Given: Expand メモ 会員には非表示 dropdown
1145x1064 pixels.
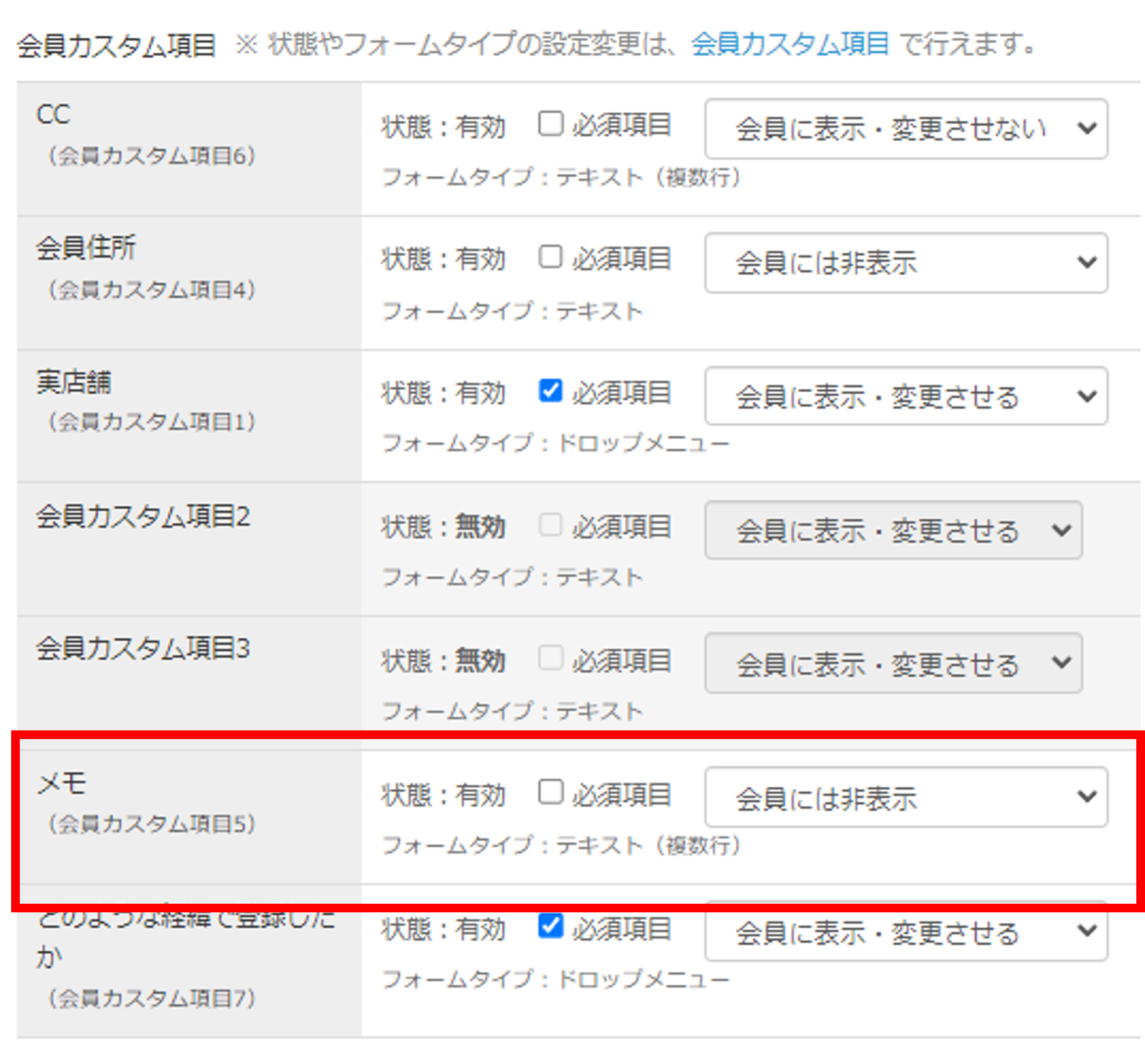Looking at the screenshot, I should click(x=906, y=797).
